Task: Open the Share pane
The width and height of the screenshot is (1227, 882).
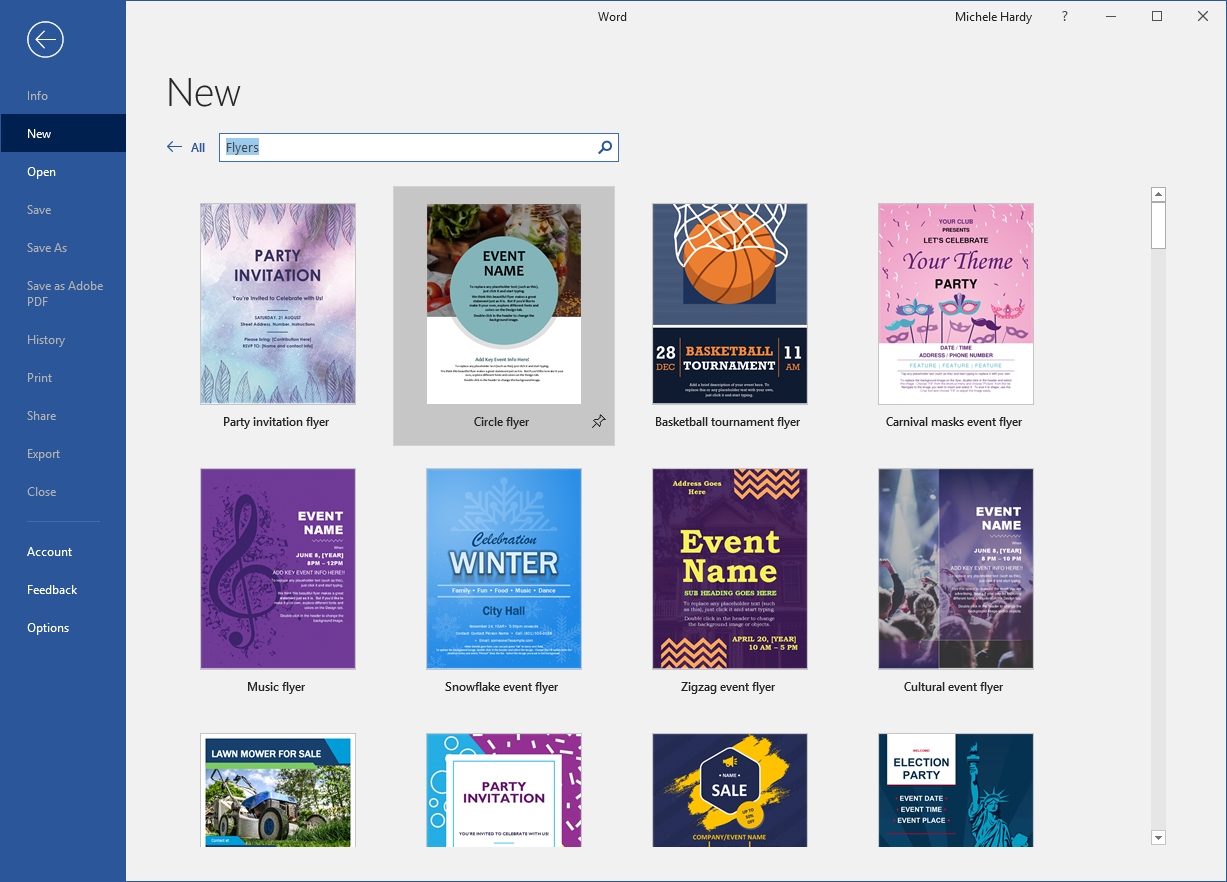Action: point(41,415)
